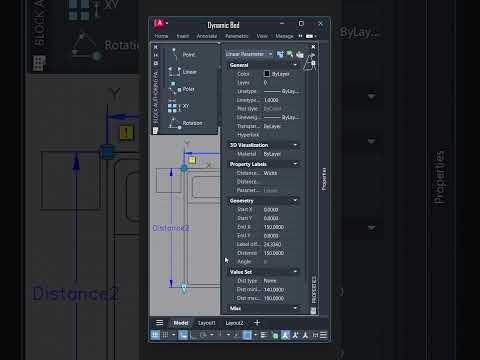Click the Distance2 parameter label
This screenshot has width=480, height=360.
tap(171, 228)
